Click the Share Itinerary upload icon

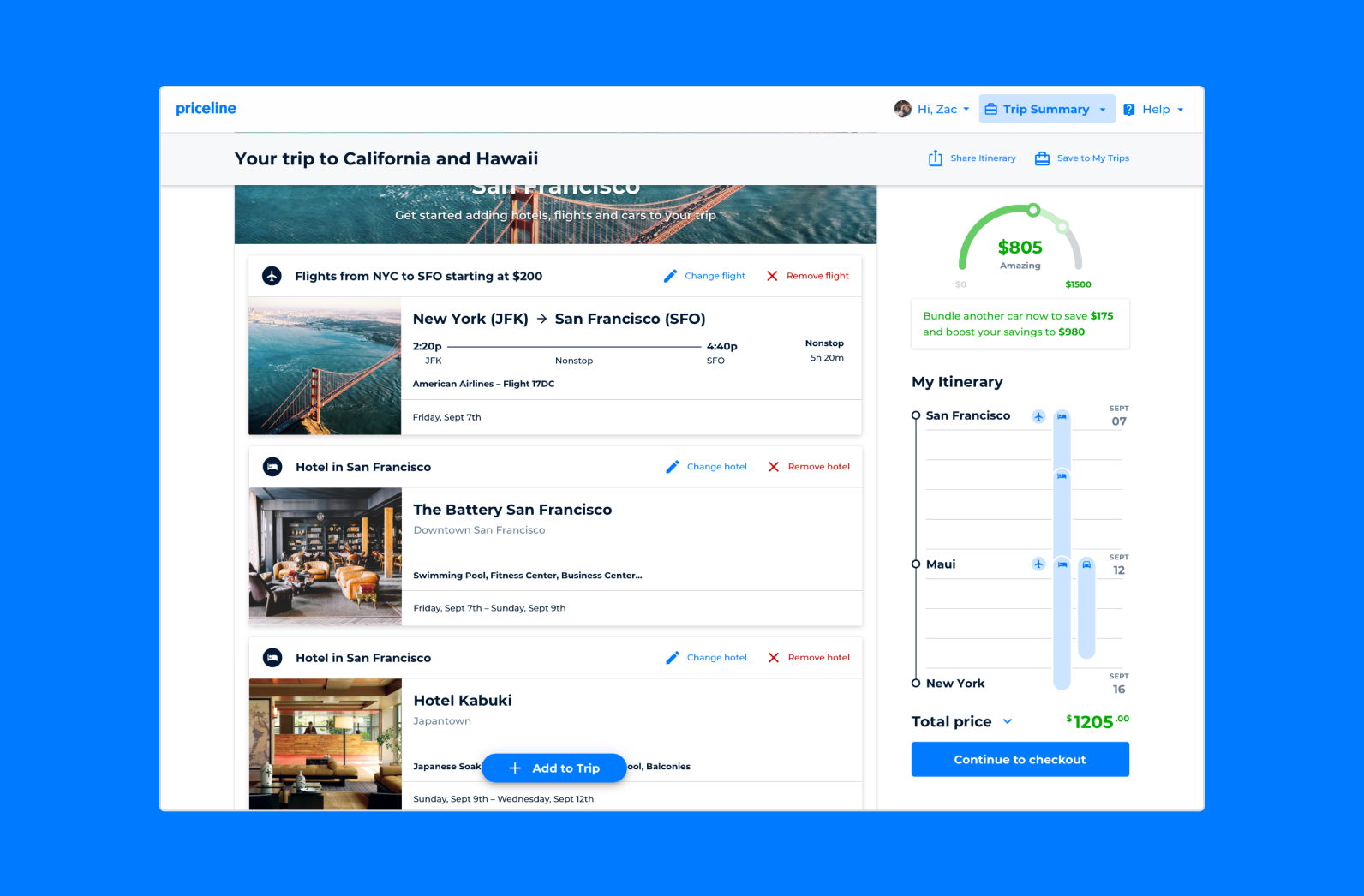pos(936,158)
